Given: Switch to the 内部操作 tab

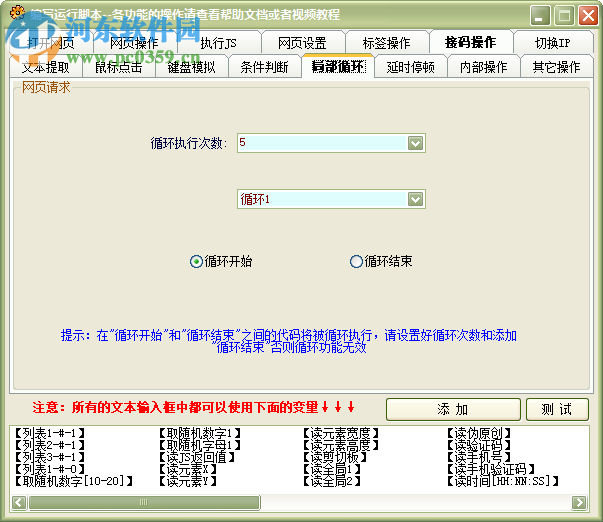Looking at the screenshot, I should pos(484,67).
